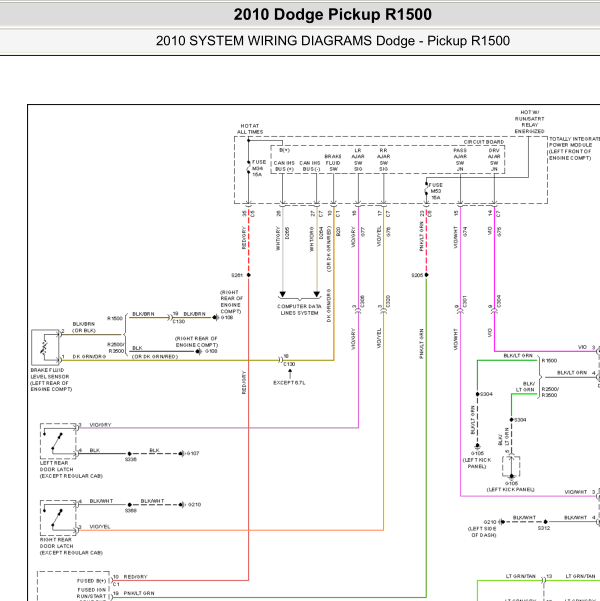Image resolution: width=600 pixels, height=601 pixels.
Task: Click the S336 splice label
Action: [131, 459]
